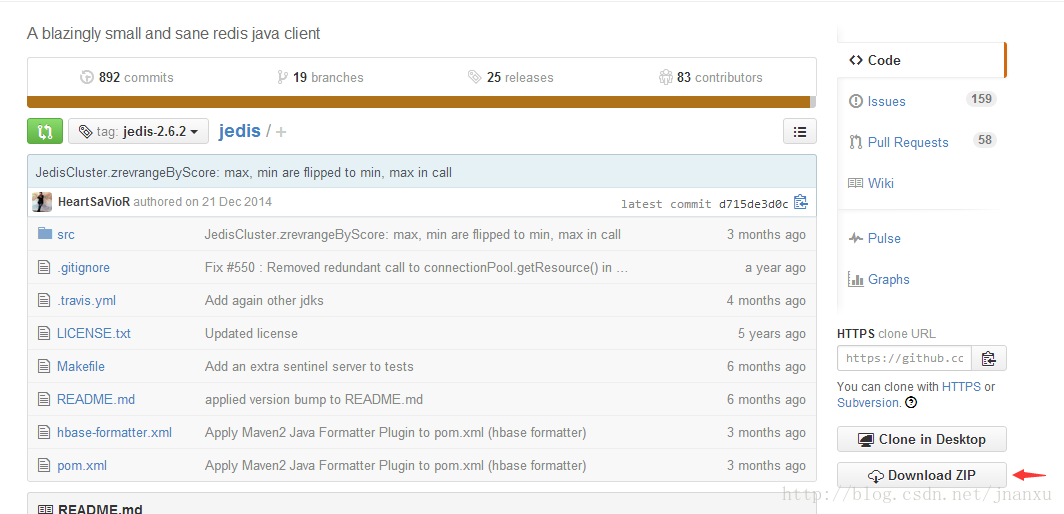Open the HeartSaViOR author profile
Image resolution: width=1064 pixels, height=514 pixels.
(94, 202)
